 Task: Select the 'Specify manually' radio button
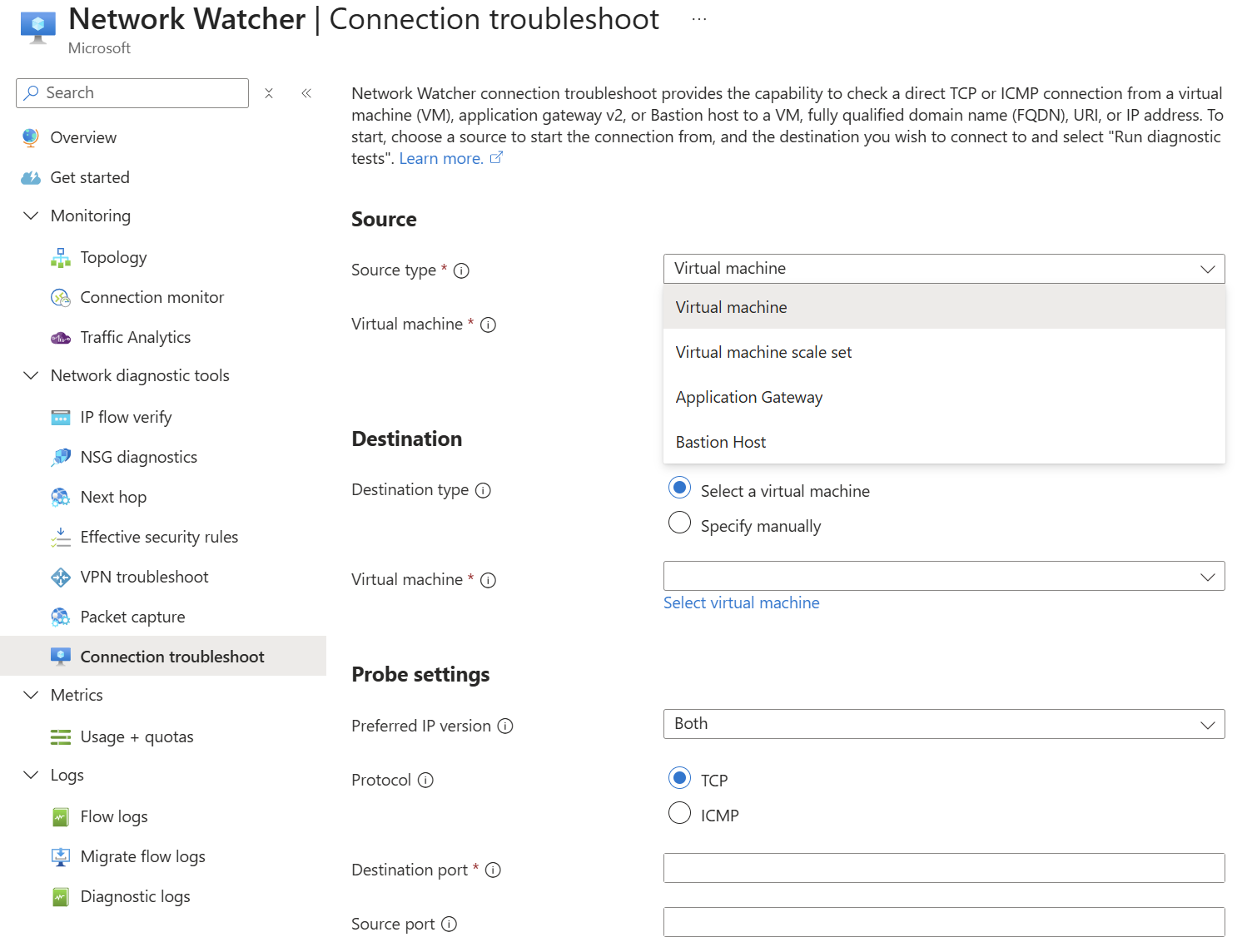click(679, 523)
